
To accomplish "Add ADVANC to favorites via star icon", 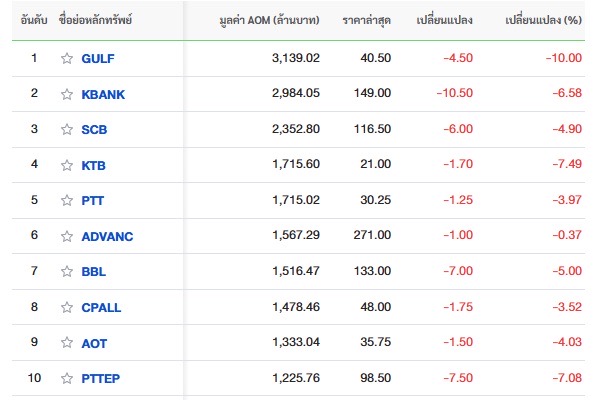I will tap(67, 236).
